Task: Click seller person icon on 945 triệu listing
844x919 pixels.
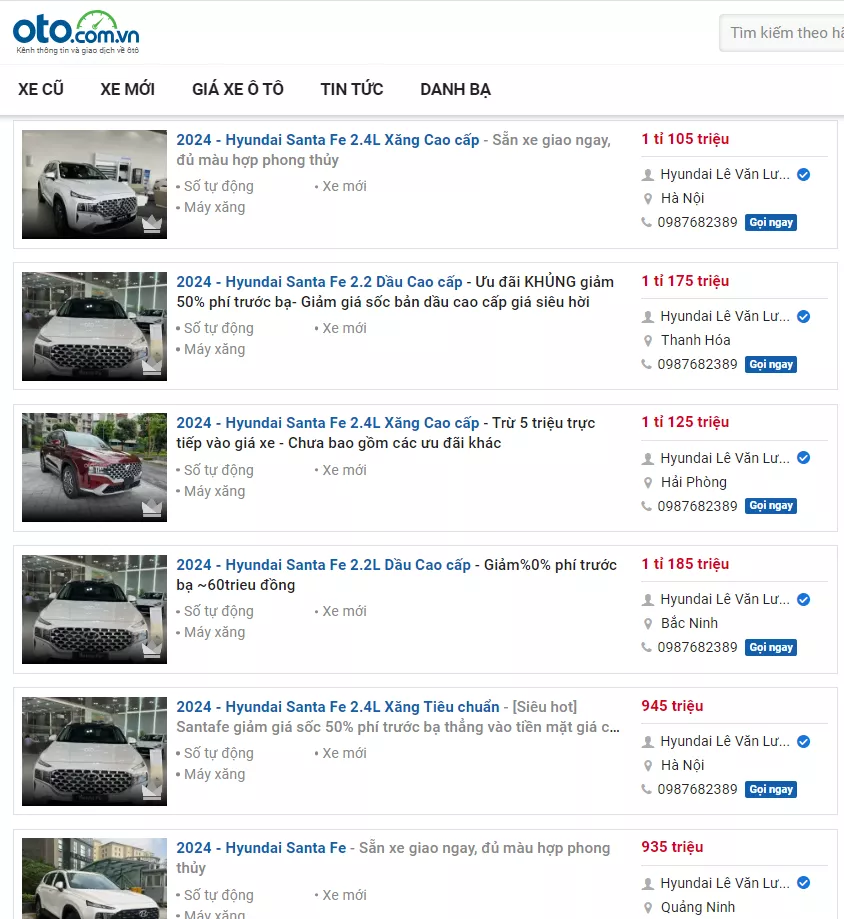Action: (648, 741)
